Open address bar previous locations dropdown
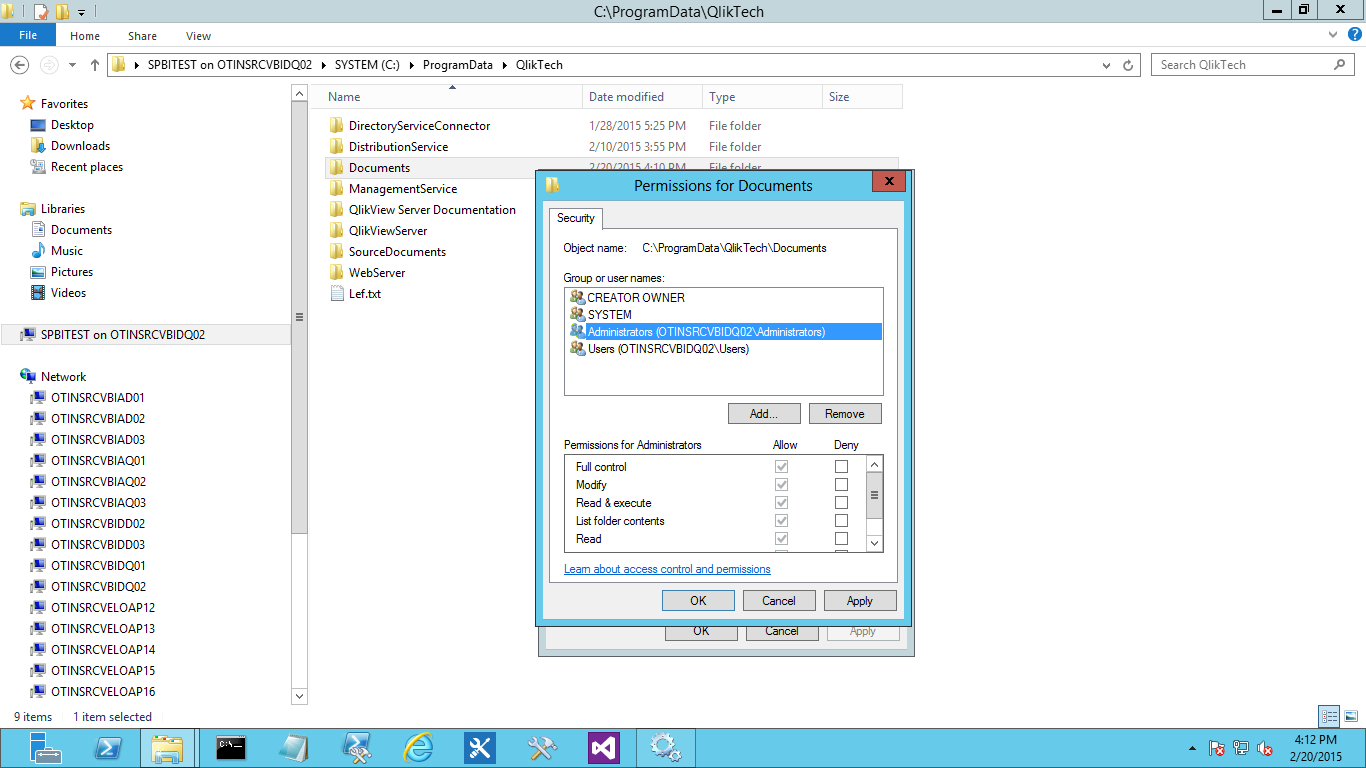Viewport: 1366px width, 768px height. (x=1106, y=65)
